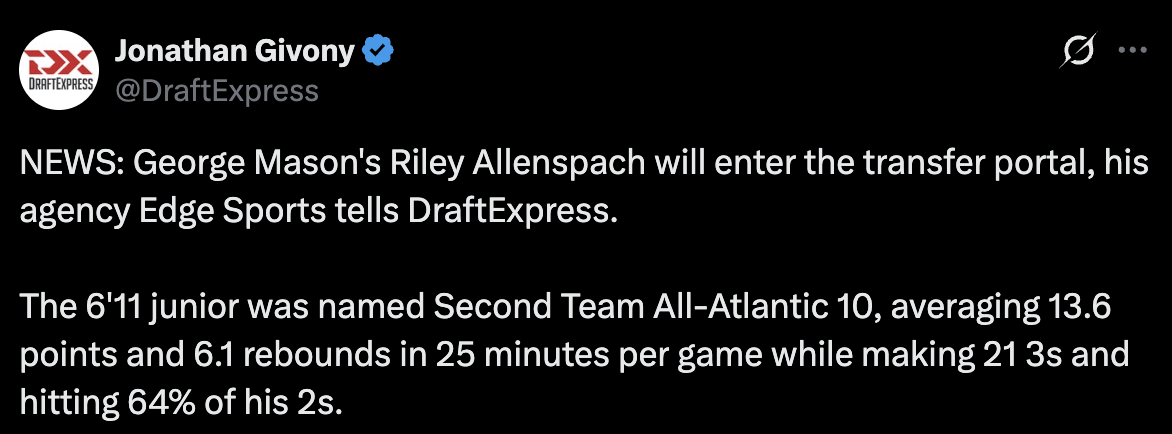Click "of his 2s." at post end
Viewport: 1172px width, 434px height.
point(287,406)
